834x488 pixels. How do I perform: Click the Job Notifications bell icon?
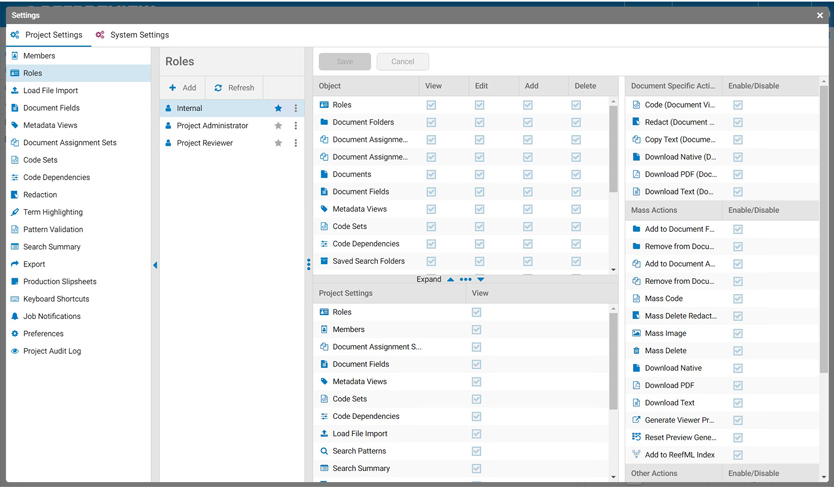tap(15, 316)
